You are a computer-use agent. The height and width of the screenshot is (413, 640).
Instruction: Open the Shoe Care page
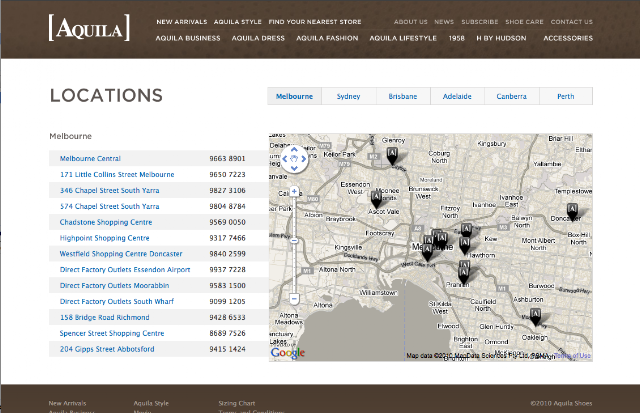tap(524, 22)
